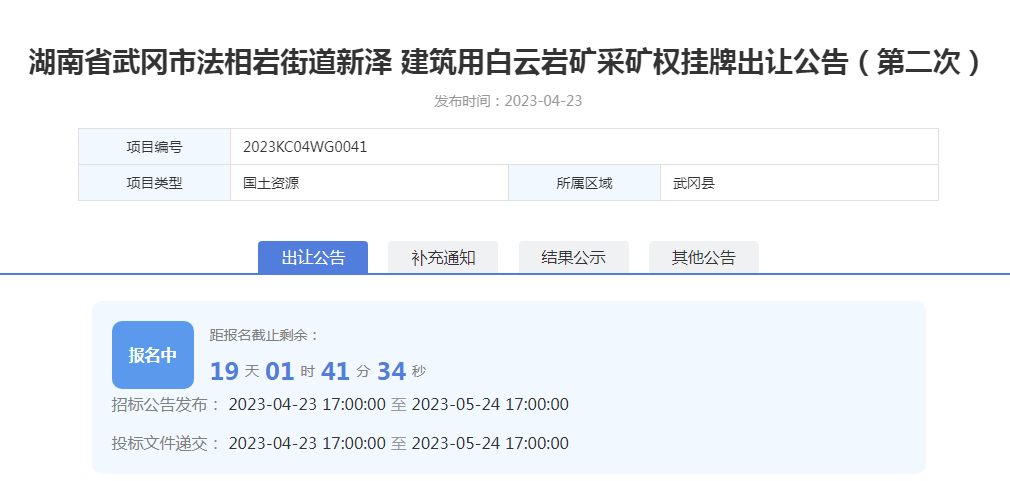Viewport: 1010px width, 481px height.
Task: Click the 41 minutes countdown number
Action: click(x=335, y=372)
